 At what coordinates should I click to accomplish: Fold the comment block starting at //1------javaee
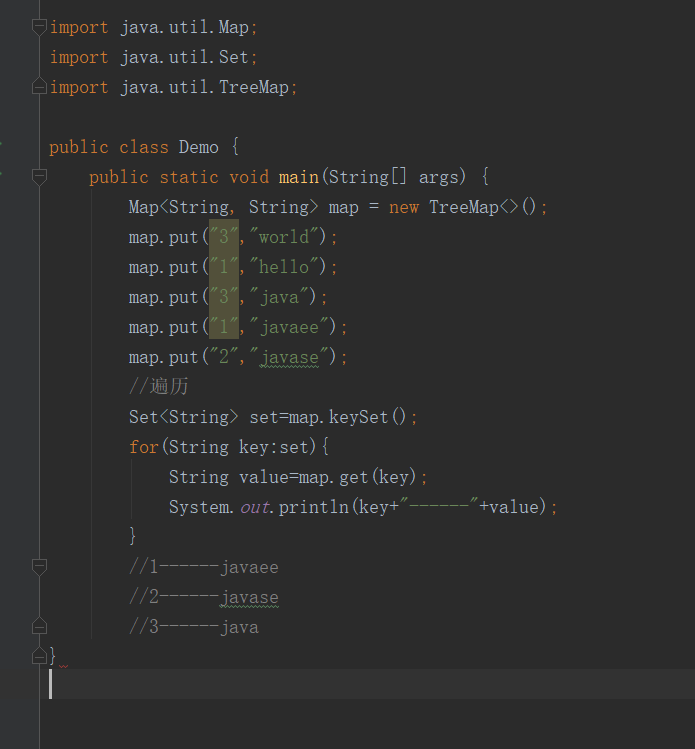pyautogui.click(x=39, y=567)
